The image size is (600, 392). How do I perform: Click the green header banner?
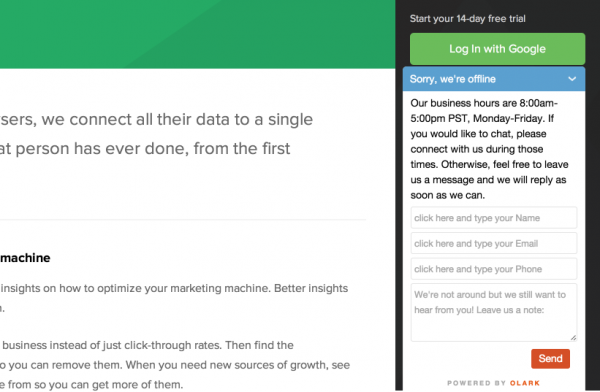(197, 34)
